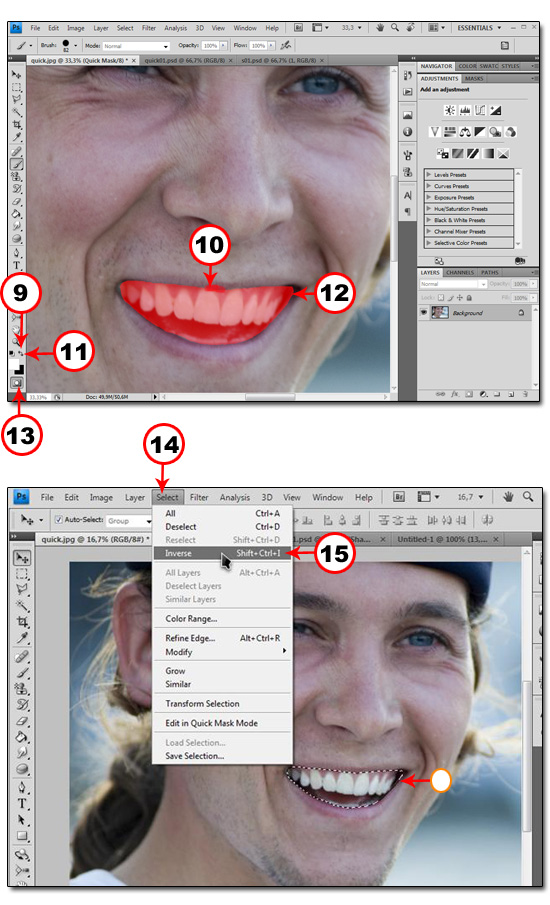The height and width of the screenshot is (905, 550).
Task: Open the brush Mode dropdown showing Normal
Action: point(136,46)
